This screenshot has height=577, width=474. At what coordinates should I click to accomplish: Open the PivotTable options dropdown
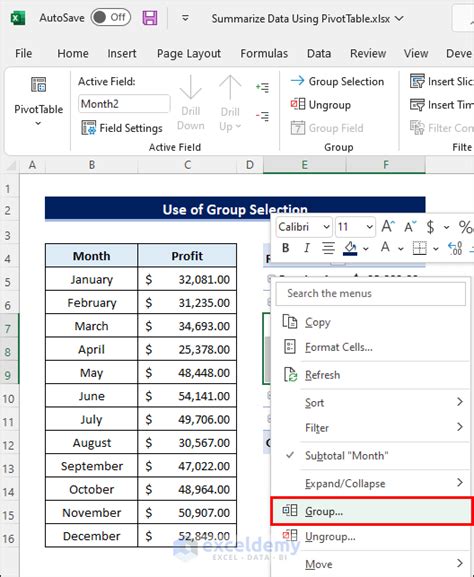coord(38,123)
